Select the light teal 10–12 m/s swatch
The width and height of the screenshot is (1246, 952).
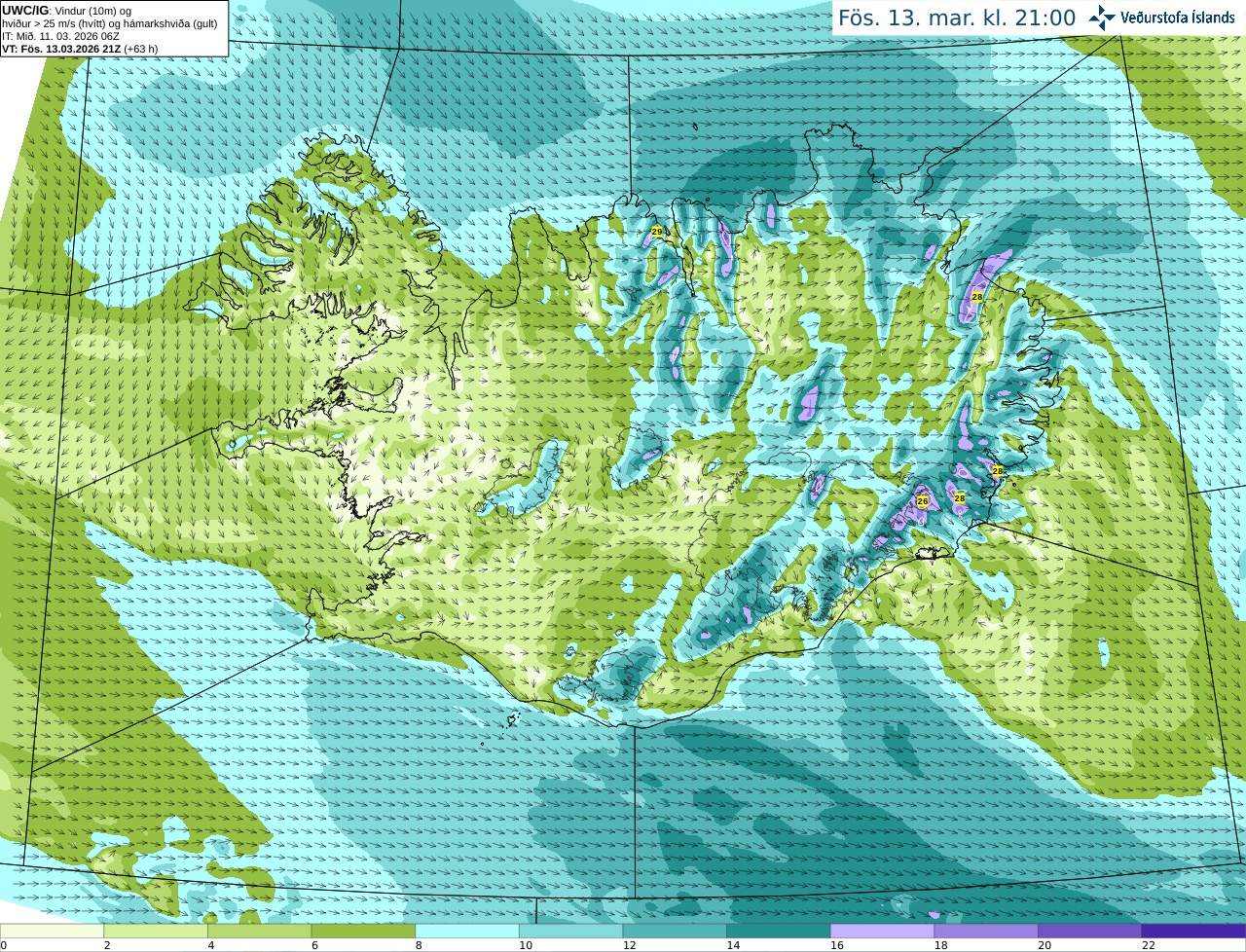[x=571, y=931]
